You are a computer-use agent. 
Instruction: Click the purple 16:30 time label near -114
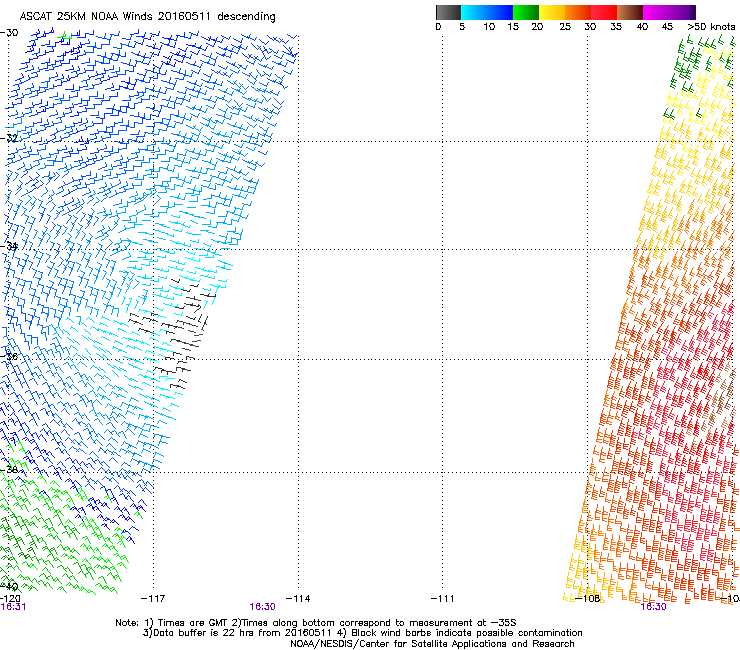pyautogui.click(x=262, y=607)
